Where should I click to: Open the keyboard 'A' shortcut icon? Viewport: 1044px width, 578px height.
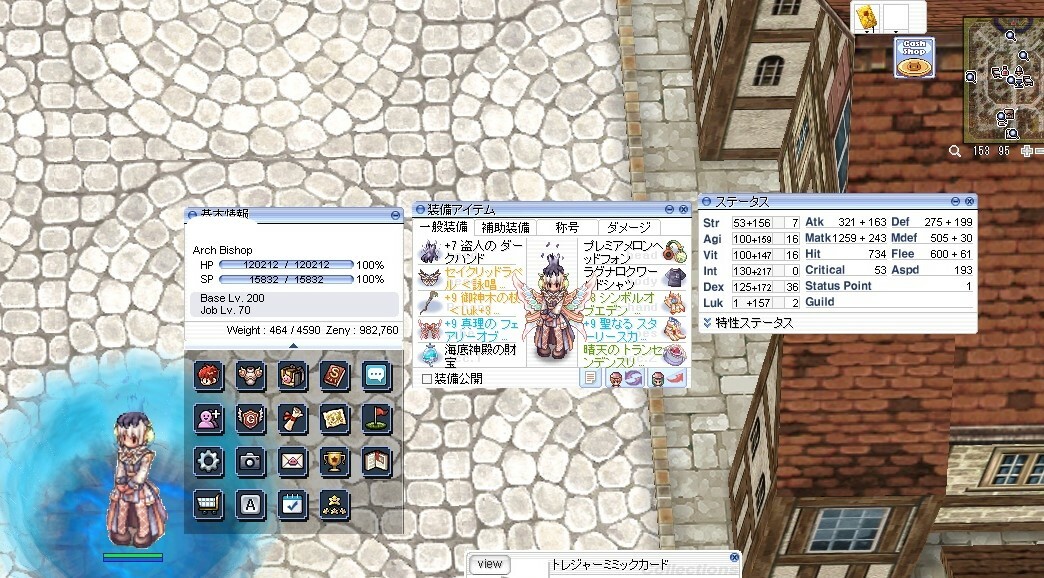tap(250, 504)
